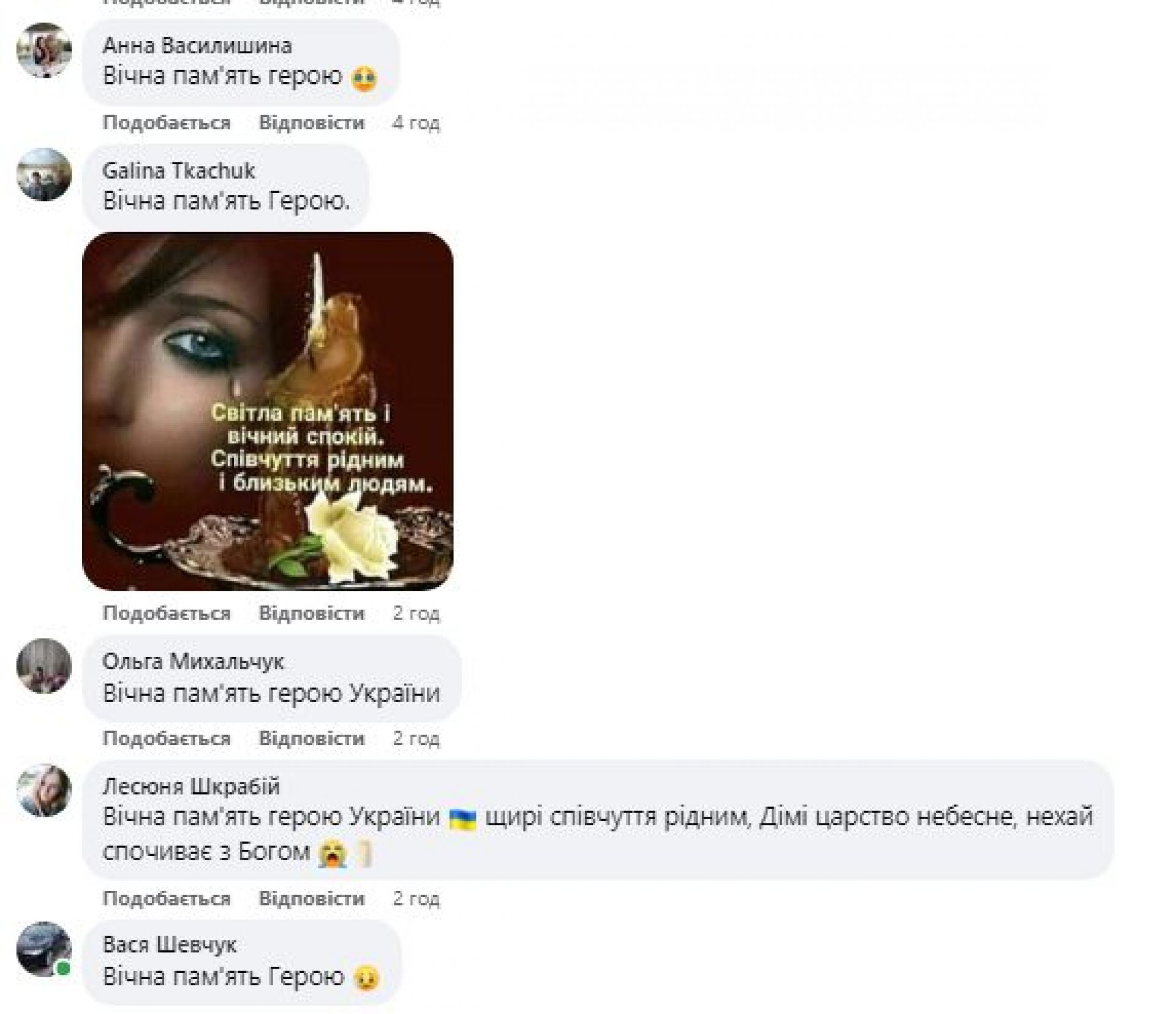Open Анна Василишина's profile avatar
The width and height of the screenshot is (1176, 1014).
(x=43, y=50)
